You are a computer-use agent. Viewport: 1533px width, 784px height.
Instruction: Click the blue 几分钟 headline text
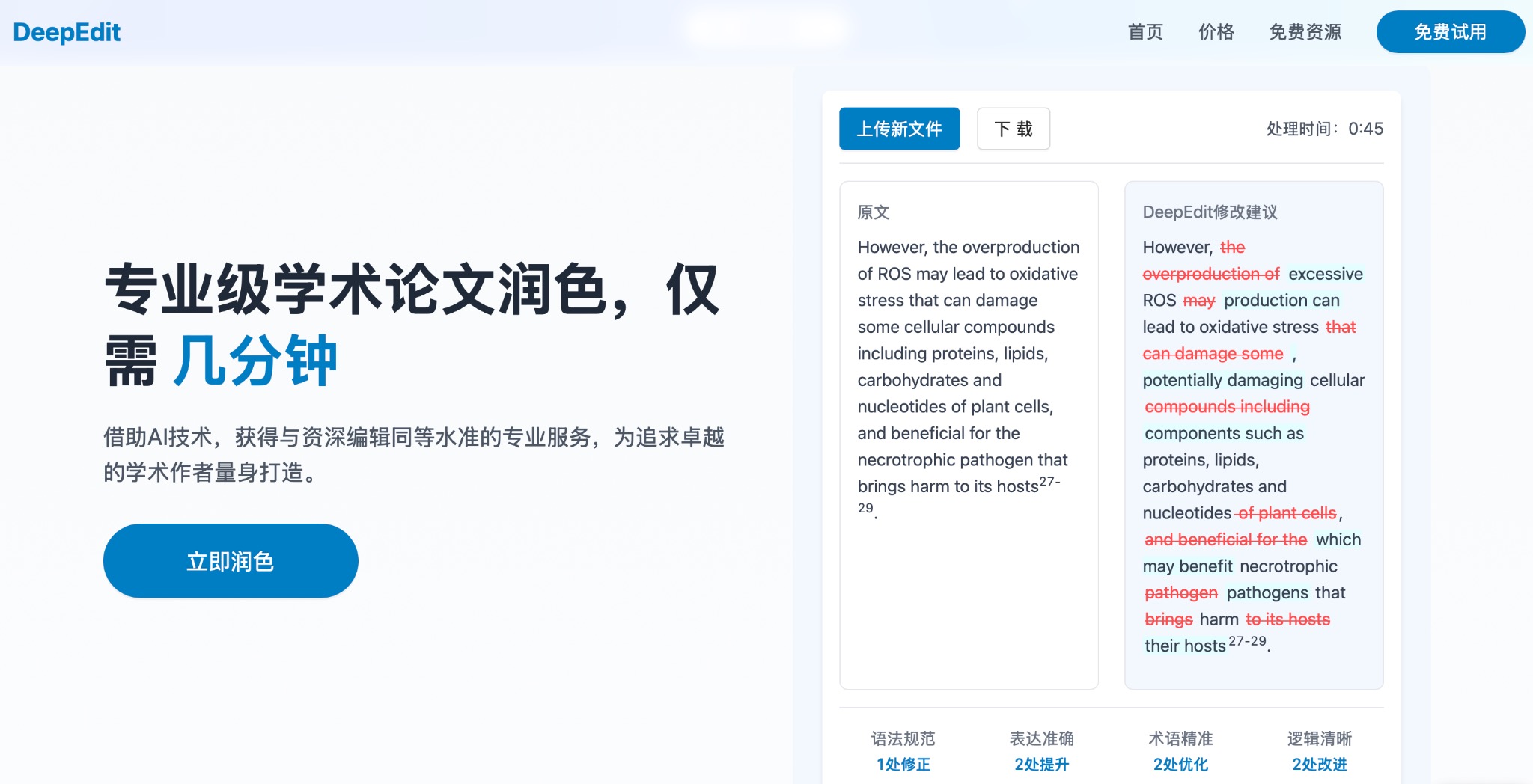tap(255, 361)
